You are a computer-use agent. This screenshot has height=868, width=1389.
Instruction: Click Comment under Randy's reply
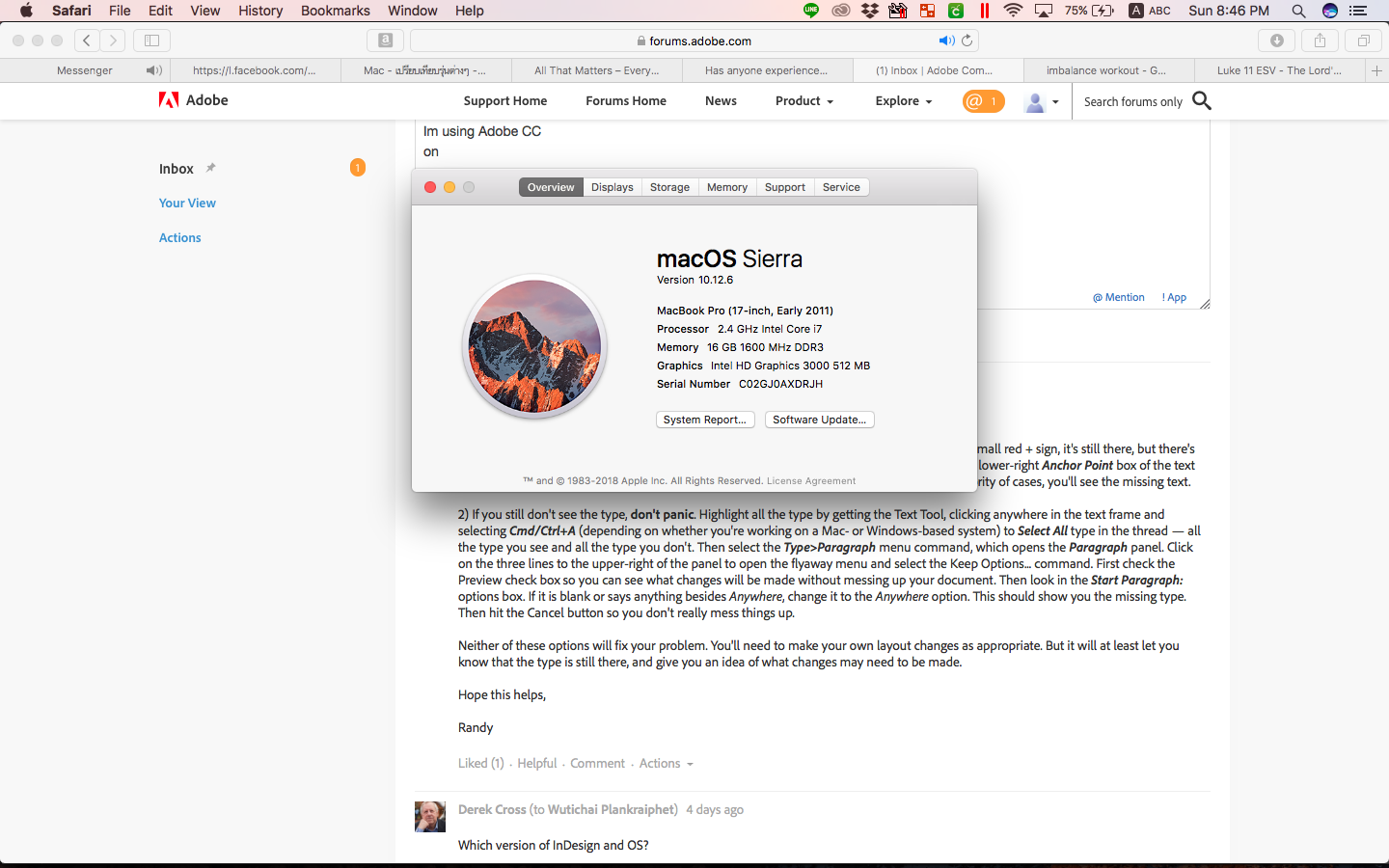click(598, 763)
